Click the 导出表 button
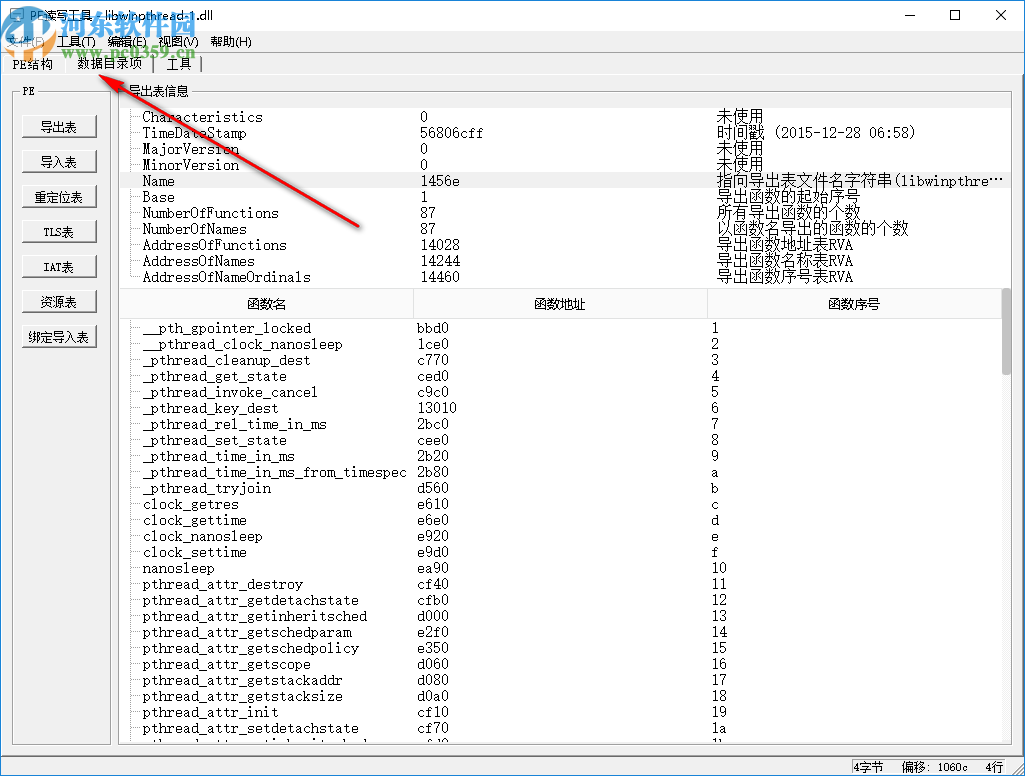1025x776 pixels. [x=59, y=127]
